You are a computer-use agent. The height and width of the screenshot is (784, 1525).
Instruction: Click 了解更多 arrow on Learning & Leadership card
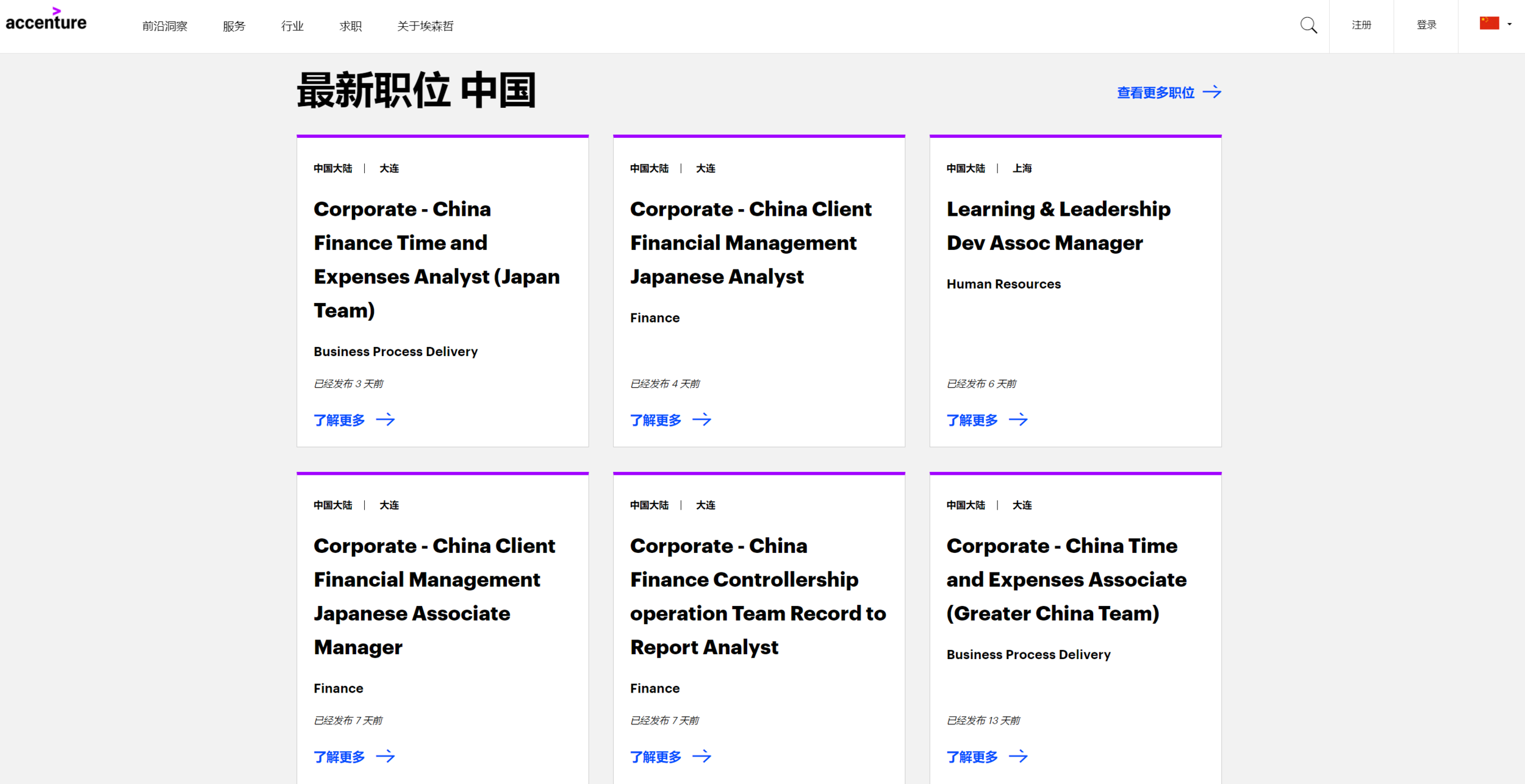[1018, 420]
